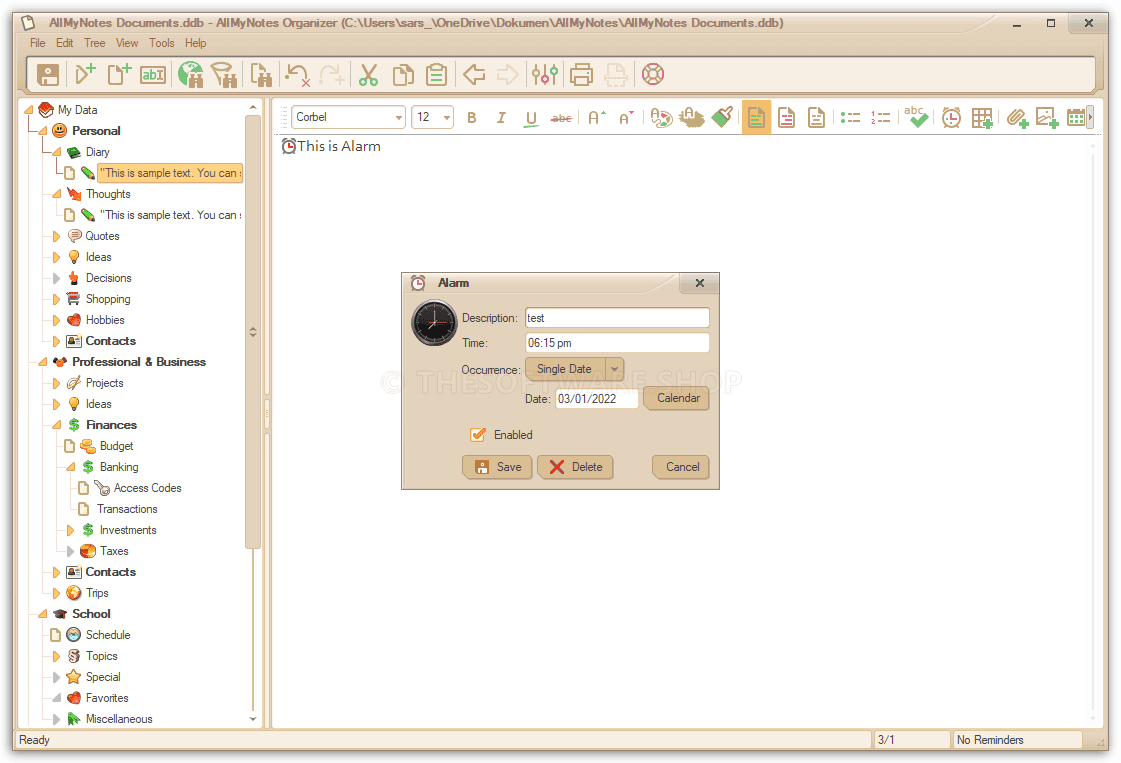Cut selection with the scissors icon

368,74
